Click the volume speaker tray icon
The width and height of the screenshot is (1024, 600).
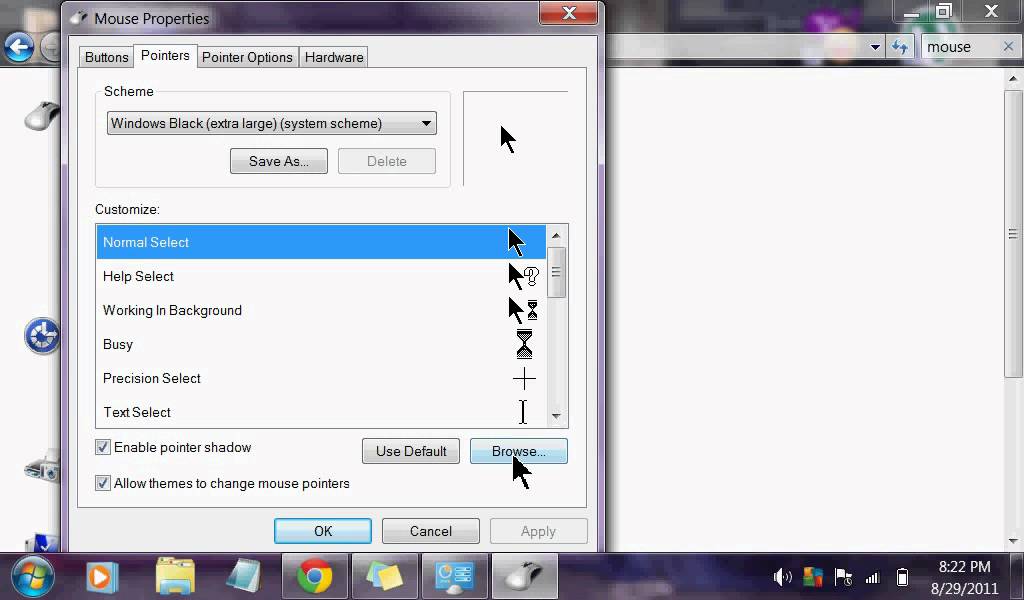[x=782, y=577]
